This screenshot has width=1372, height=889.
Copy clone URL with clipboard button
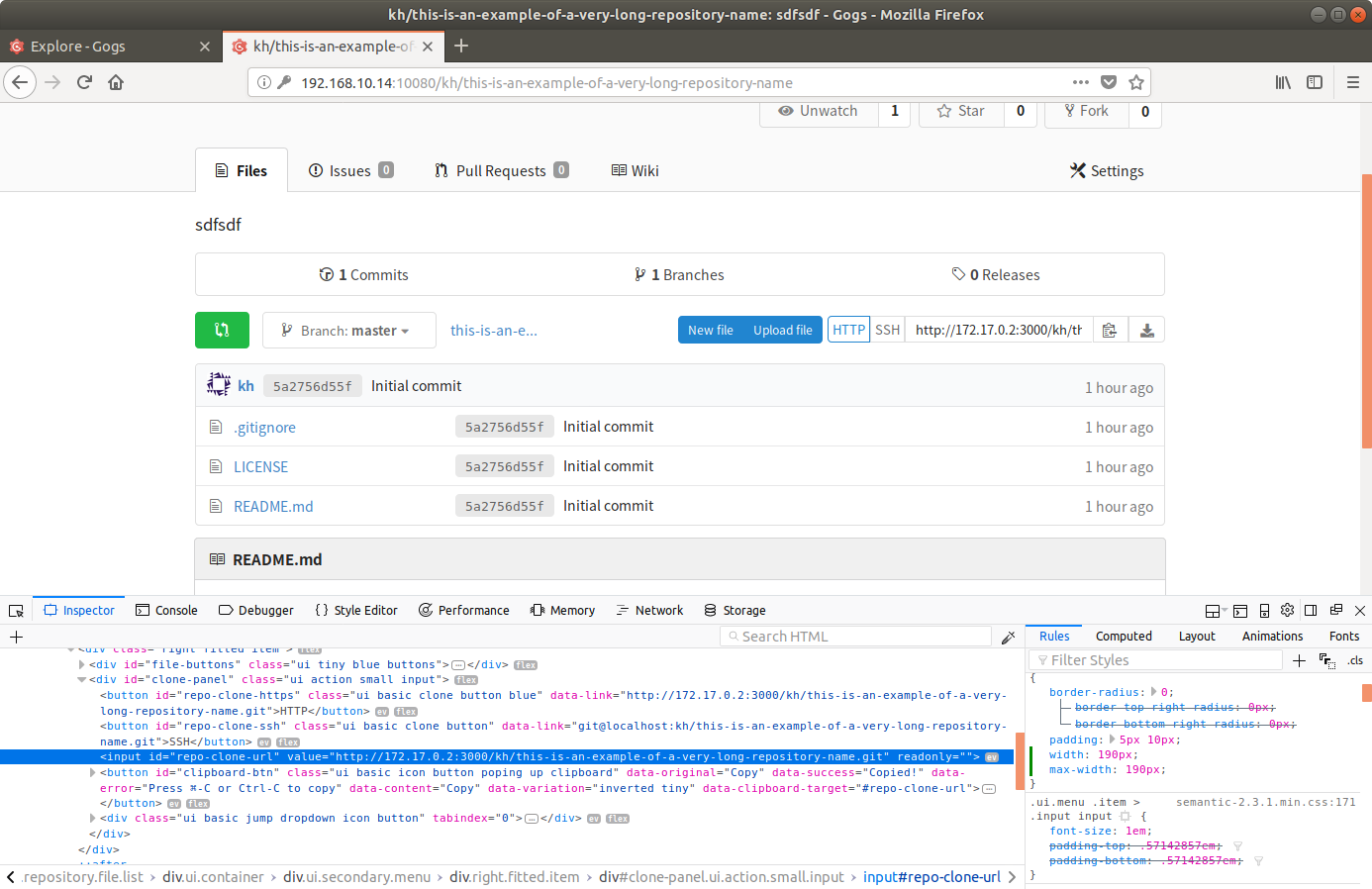[1110, 330]
